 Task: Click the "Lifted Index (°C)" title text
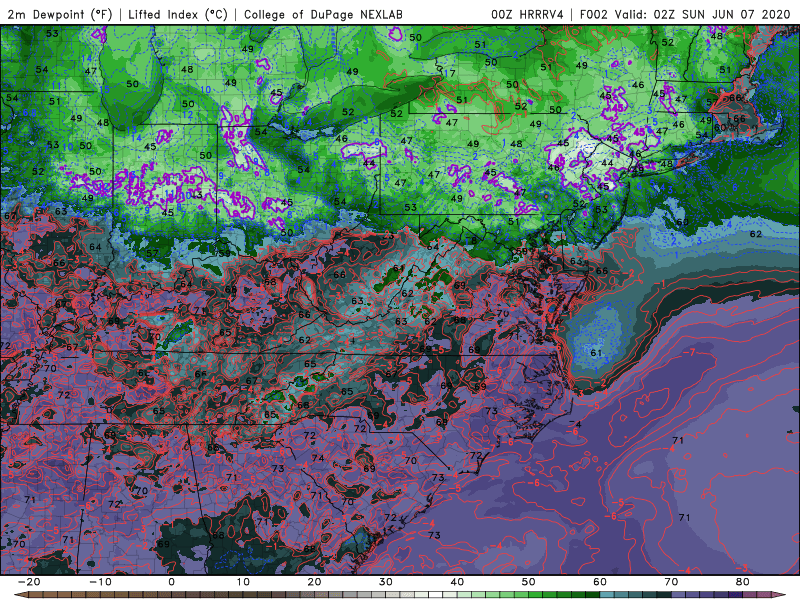click(x=178, y=14)
